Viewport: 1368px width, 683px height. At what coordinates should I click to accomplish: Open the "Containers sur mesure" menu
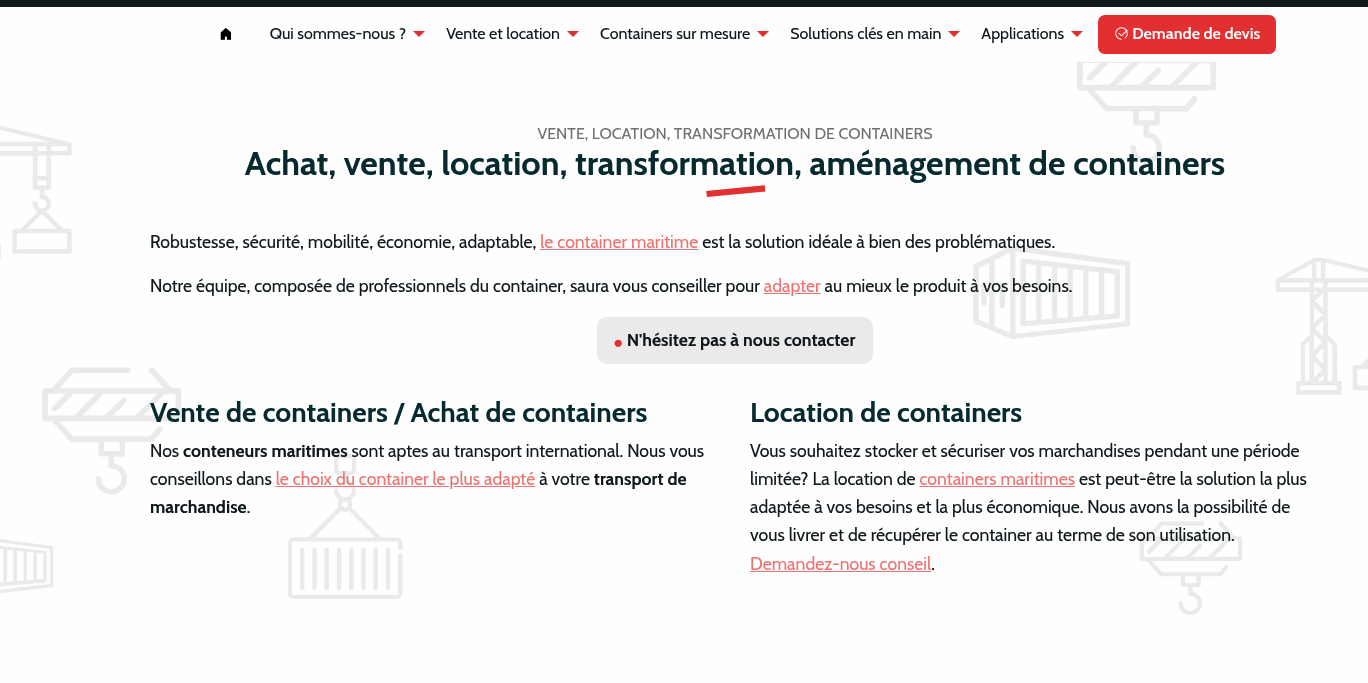(x=675, y=34)
